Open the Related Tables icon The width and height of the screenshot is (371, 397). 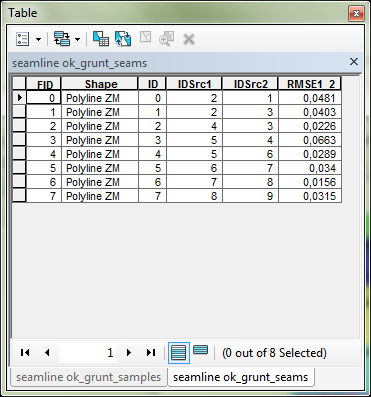[62, 39]
